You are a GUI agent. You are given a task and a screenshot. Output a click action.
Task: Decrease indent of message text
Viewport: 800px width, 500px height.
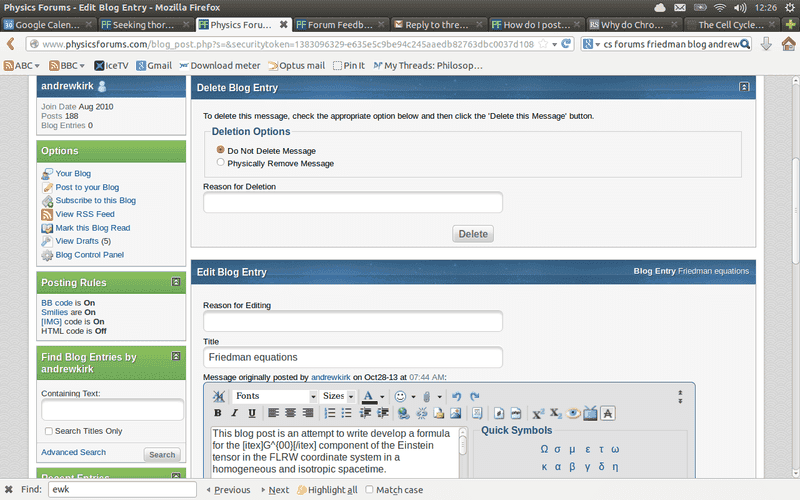(x=365, y=413)
